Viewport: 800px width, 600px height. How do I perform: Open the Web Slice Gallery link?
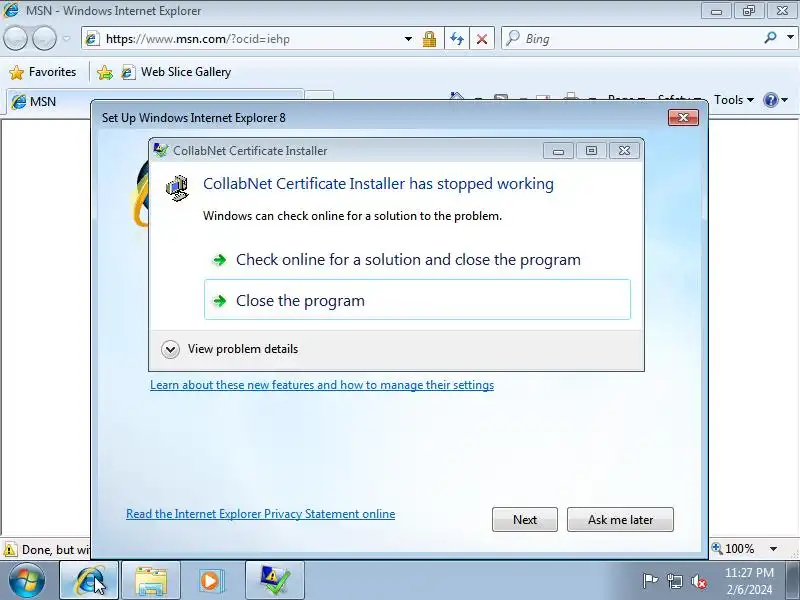coord(177,72)
